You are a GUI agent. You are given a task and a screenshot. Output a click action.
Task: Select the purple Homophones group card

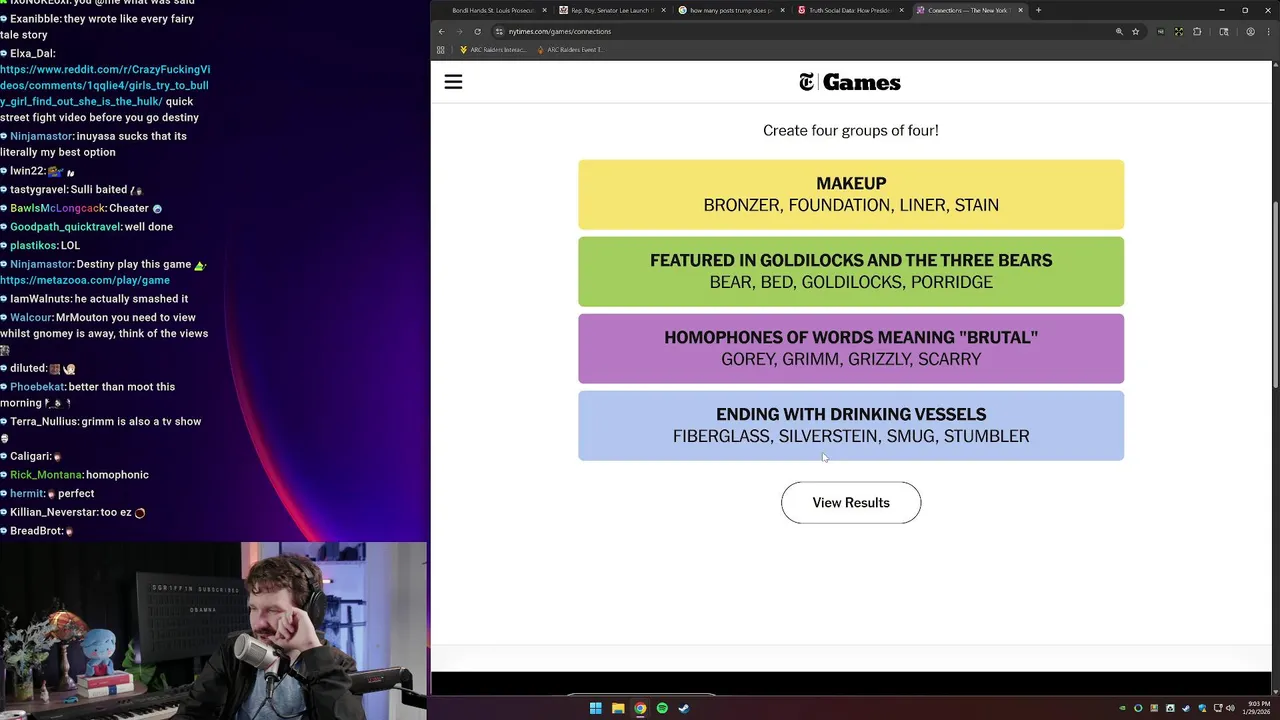(x=851, y=348)
